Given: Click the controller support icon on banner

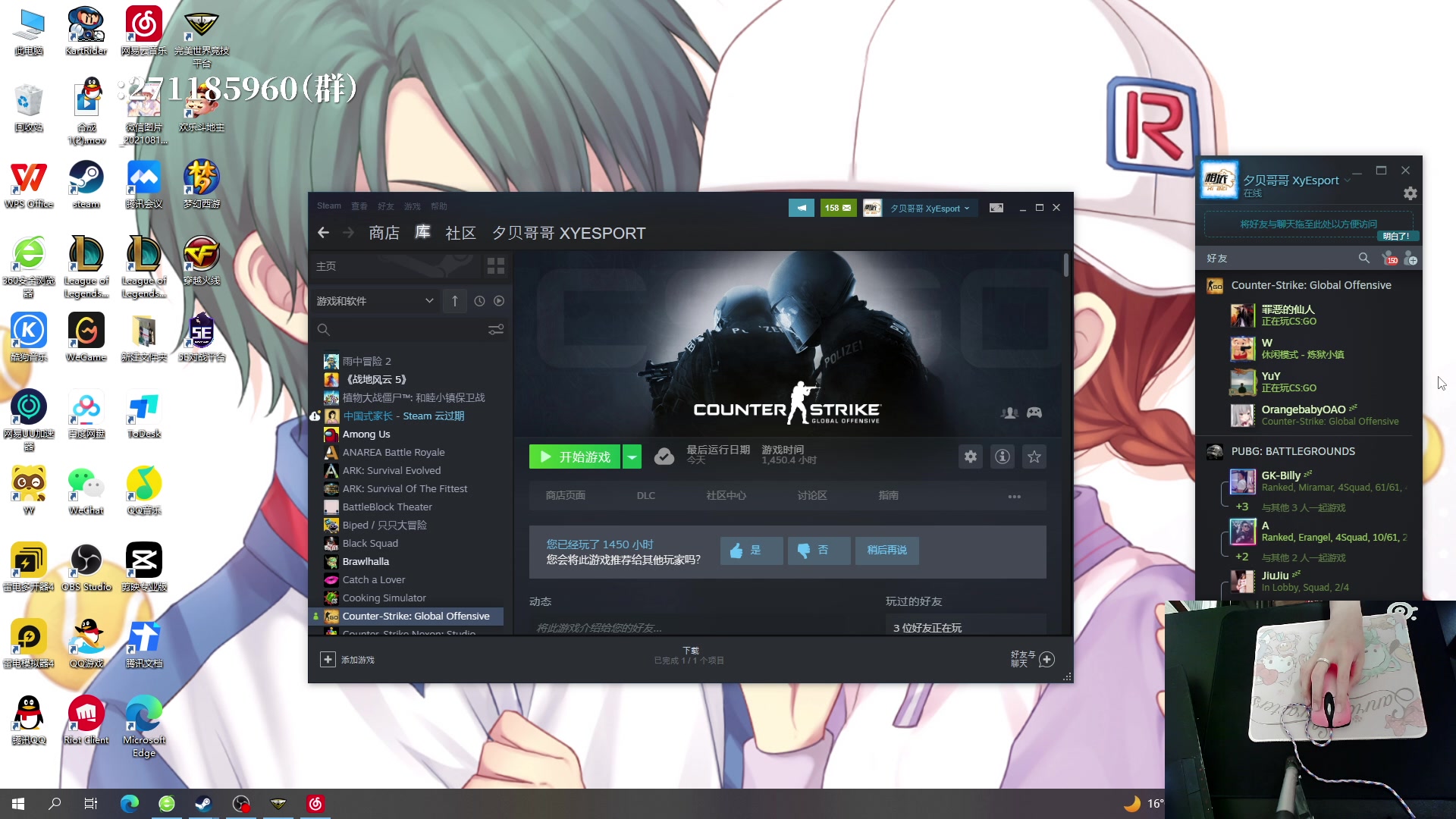Looking at the screenshot, I should pyautogui.click(x=1034, y=413).
